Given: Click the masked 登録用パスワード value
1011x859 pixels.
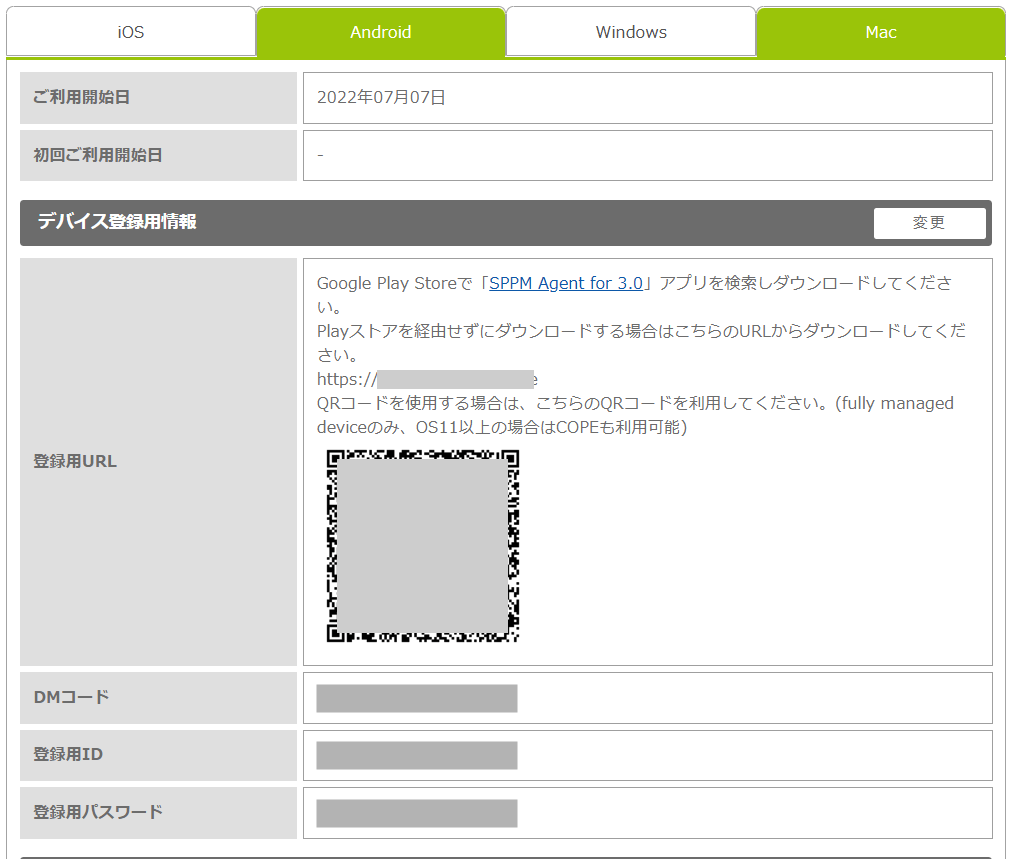Looking at the screenshot, I should coord(417,813).
